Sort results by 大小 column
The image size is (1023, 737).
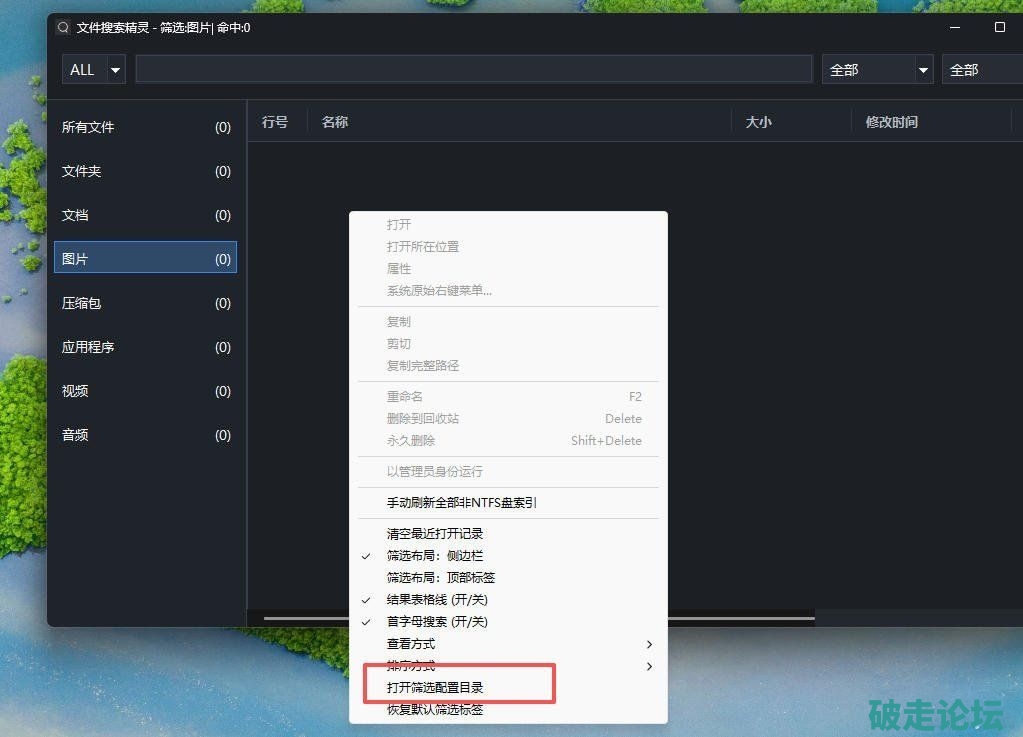click(791, 122)
